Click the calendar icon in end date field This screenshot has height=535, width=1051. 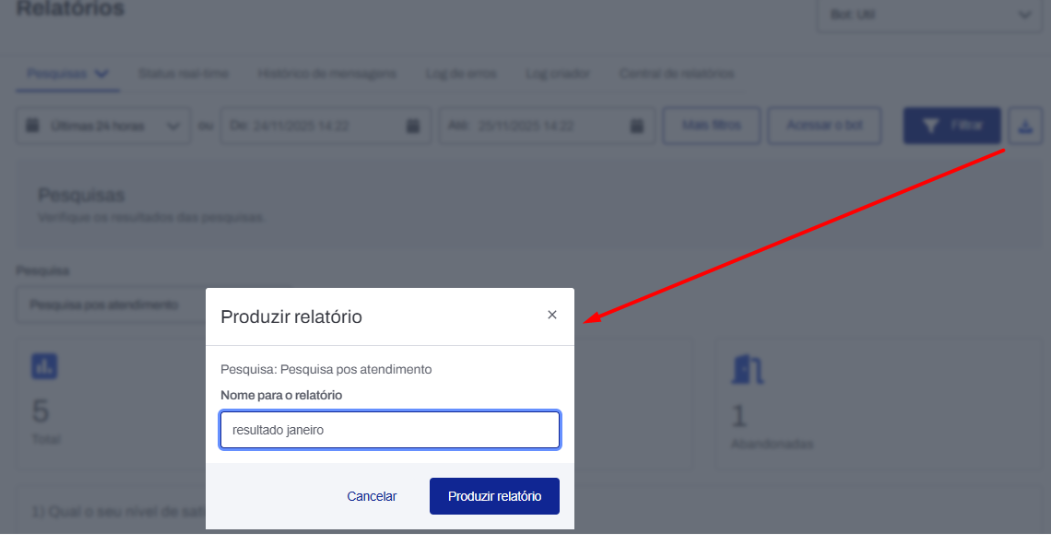click(x=636, y=126)
